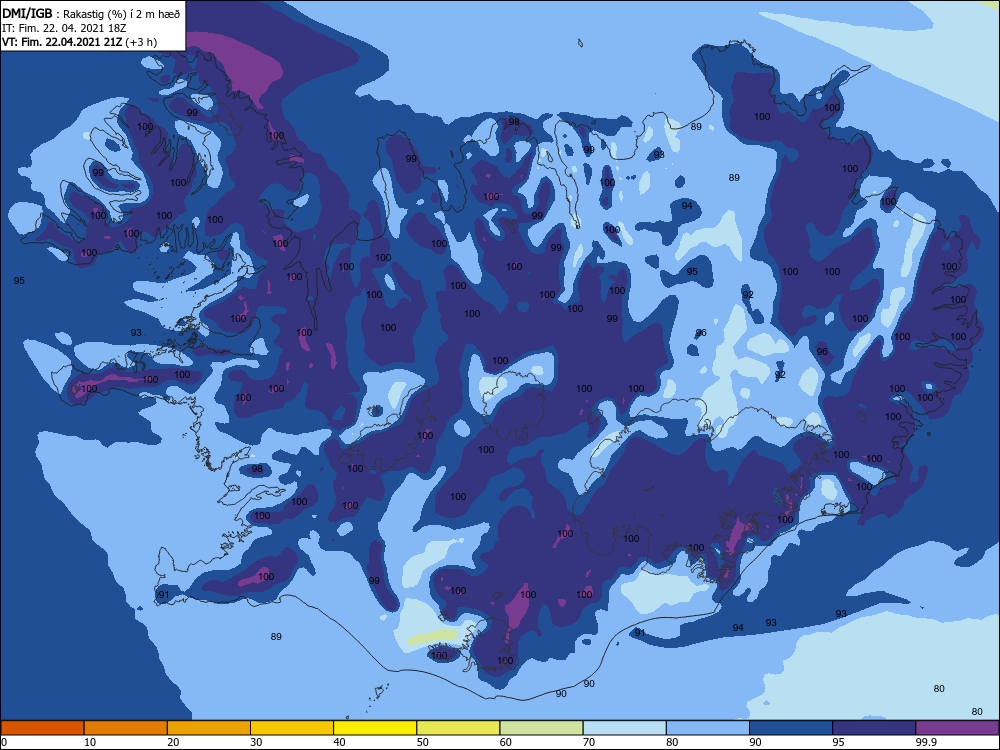The width and height of the screenshot is (1000, 750).
Task: Click the small island outline north of Iceland
Action: [x=580, y=43]
